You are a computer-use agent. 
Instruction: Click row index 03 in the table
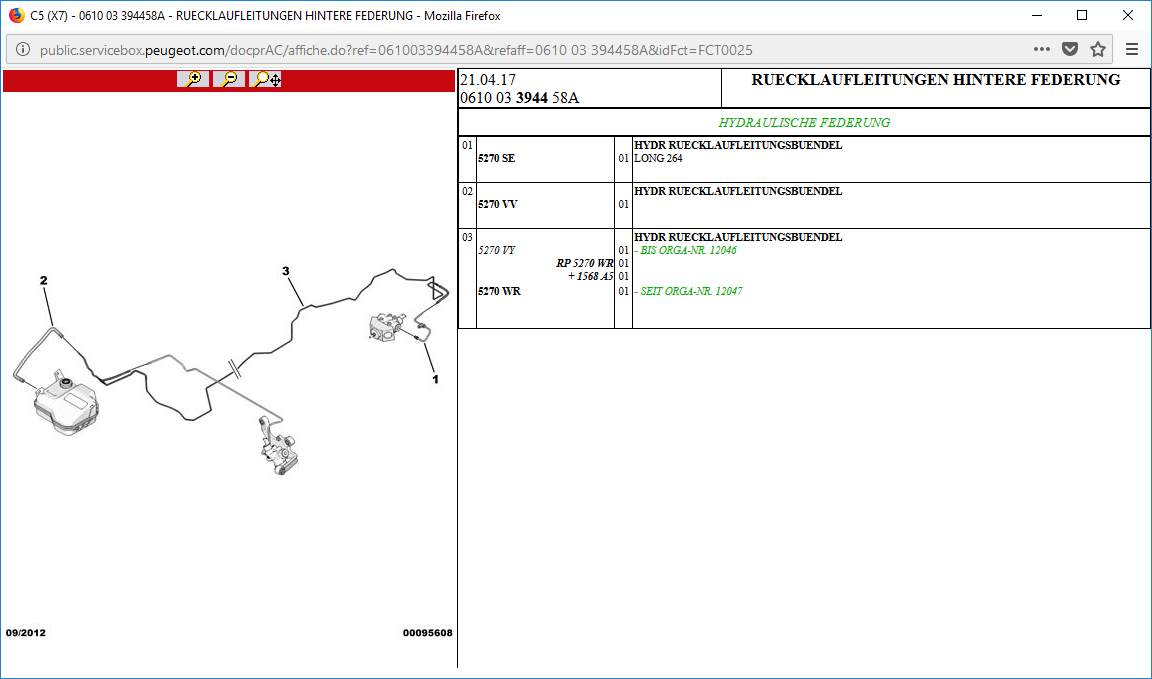[x=467, y=237]
